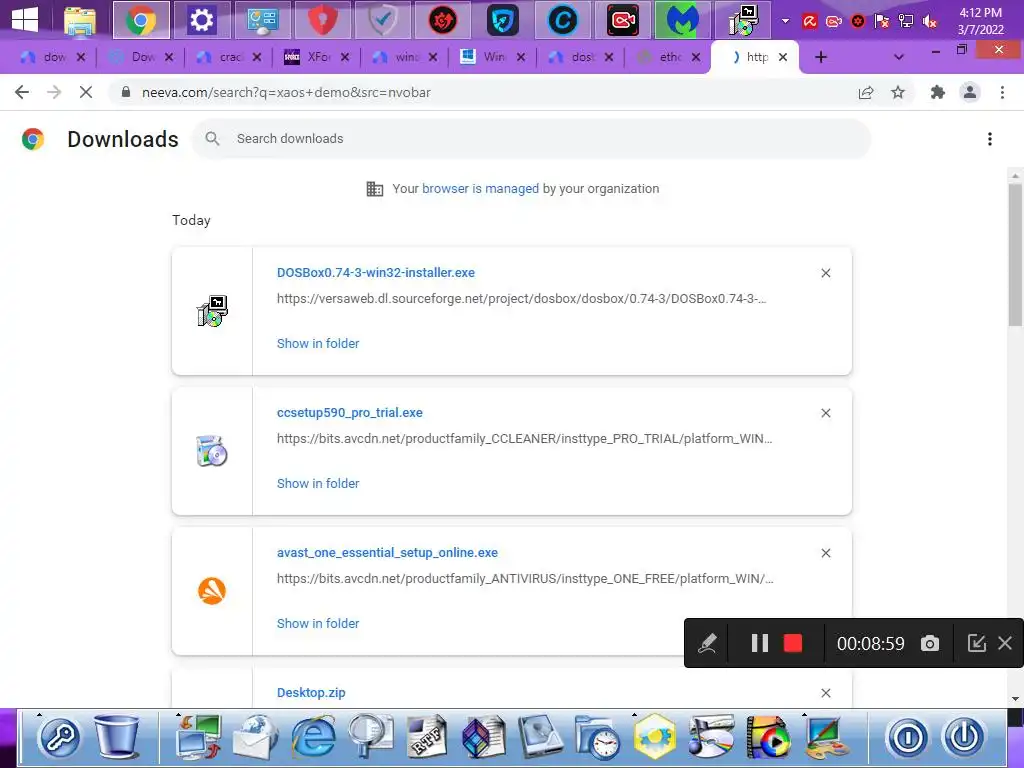Open a new browser tab
The height and width of the screenshot is (768, 1024).
coord(821,57)
